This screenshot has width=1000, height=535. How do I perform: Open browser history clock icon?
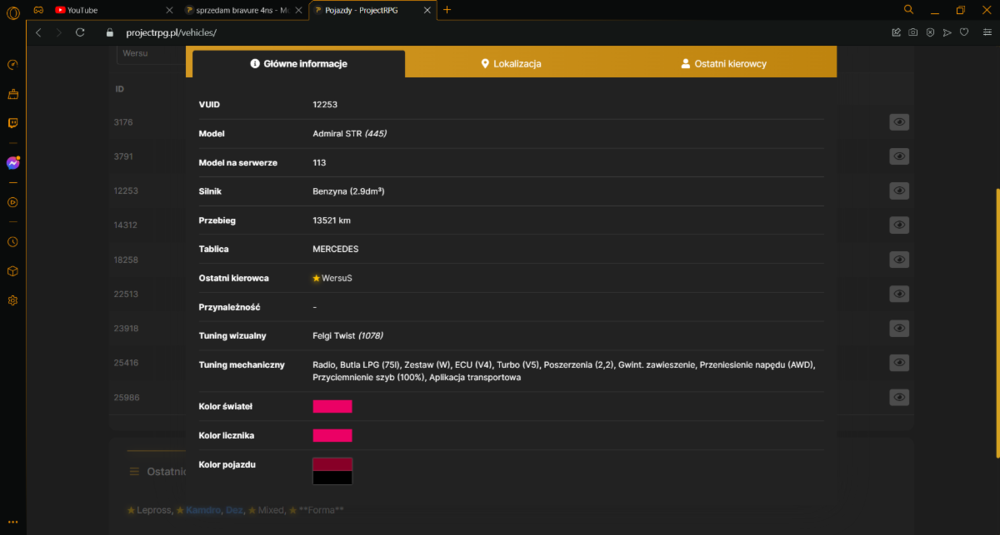13,242
